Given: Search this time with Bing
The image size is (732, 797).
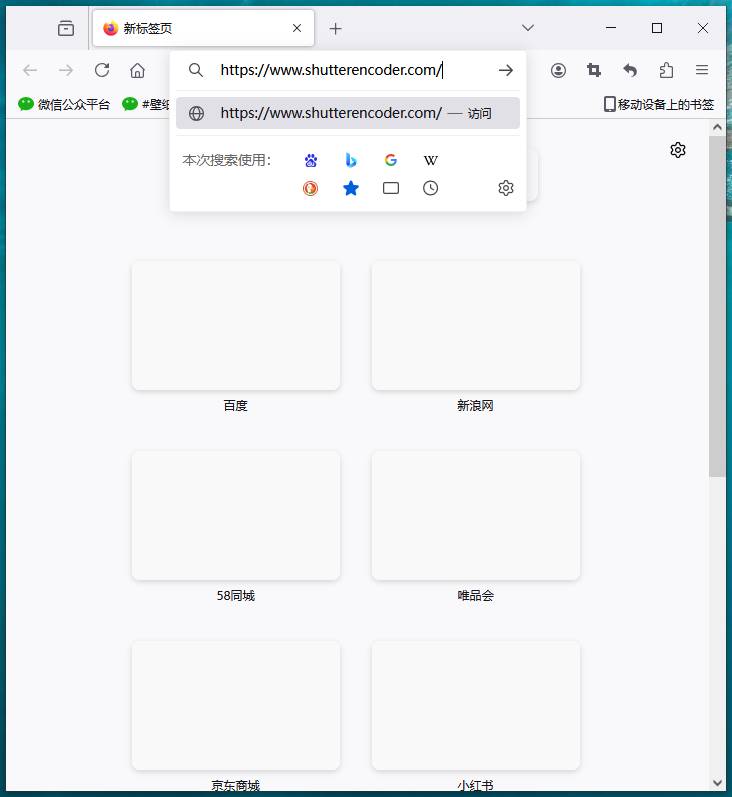Looking at the screenshot, I should (x=351, y=161).
